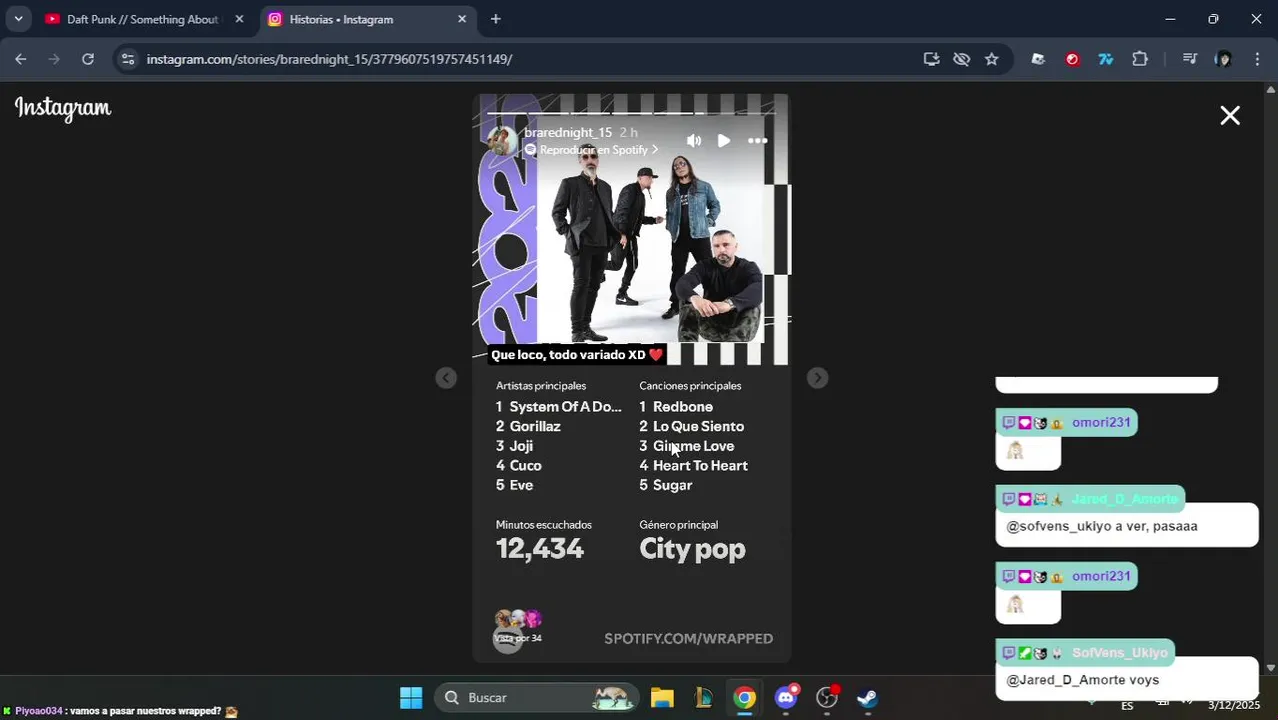Click the System Of A Do... artist entry
Image resolution: width=1278 pixels, height=720 pixels.
coord(559,407)
